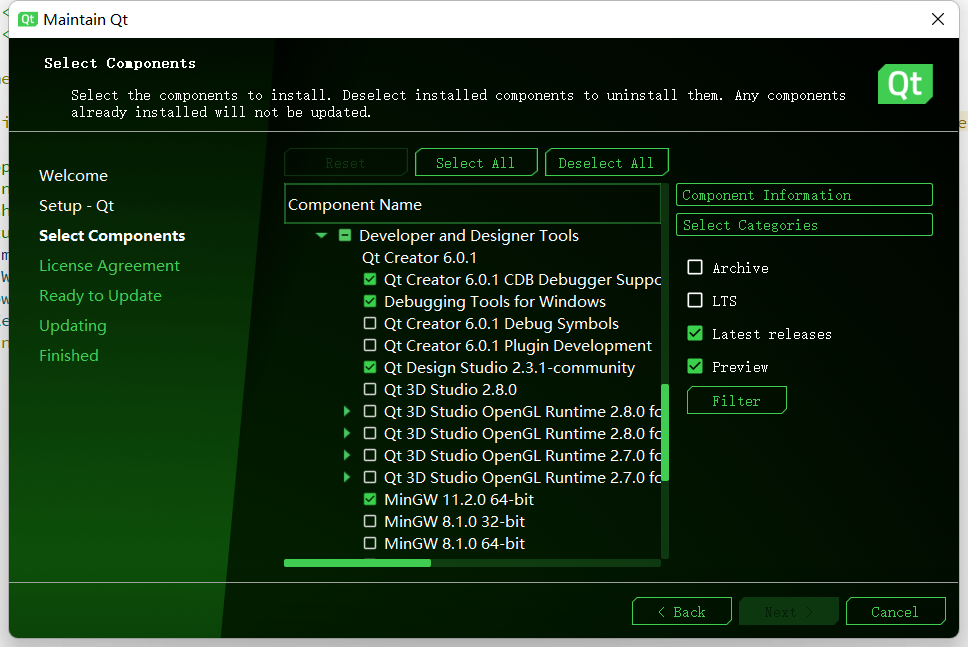This screenshot has height=647, width=968.
Task: Select the MinGW 11.2.0 64-bit row label
Action: coord(459,499)
